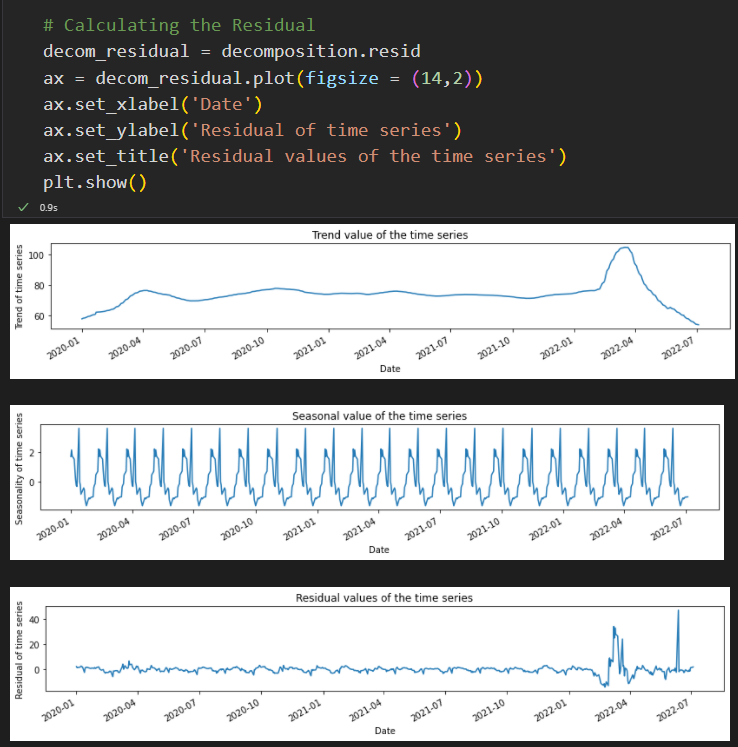This screenshot has width=738, height=747.
Task: Click the 'Trend of time series' y-axis label
Action: tap(19, 287)
